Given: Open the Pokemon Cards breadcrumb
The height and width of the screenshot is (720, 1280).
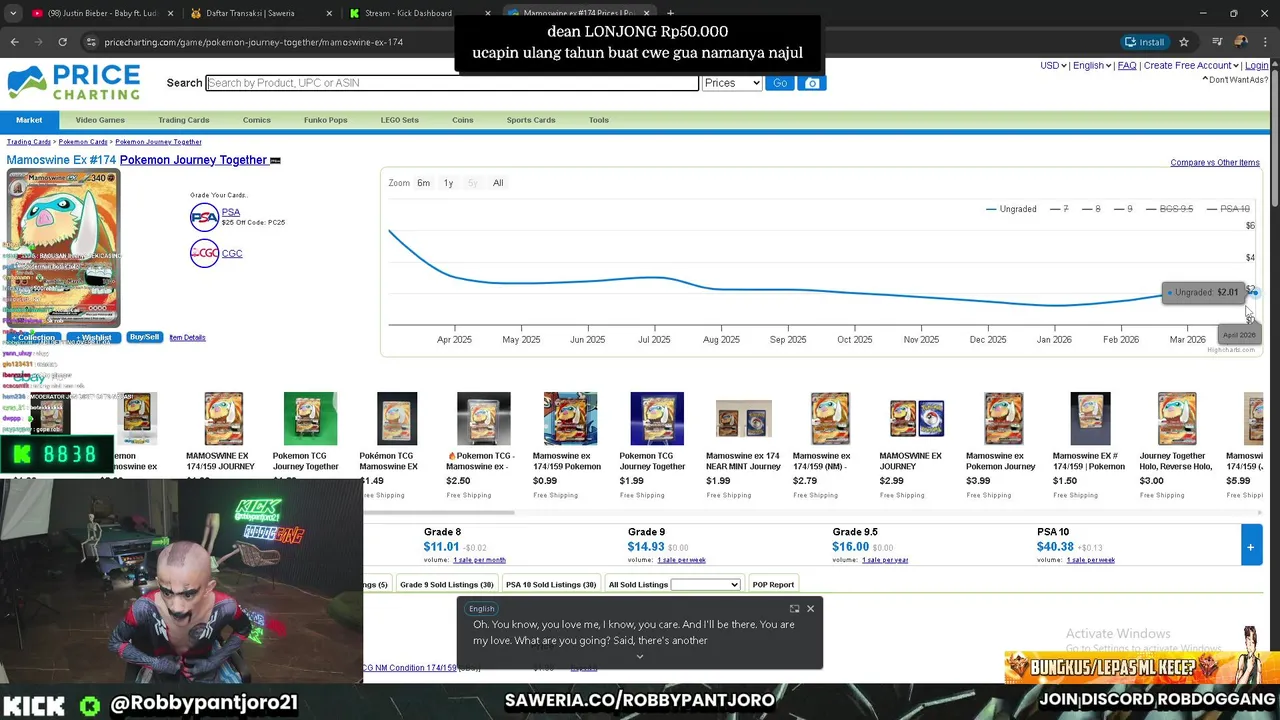Looking at the screenshot, I should click(x=83, y=142).
